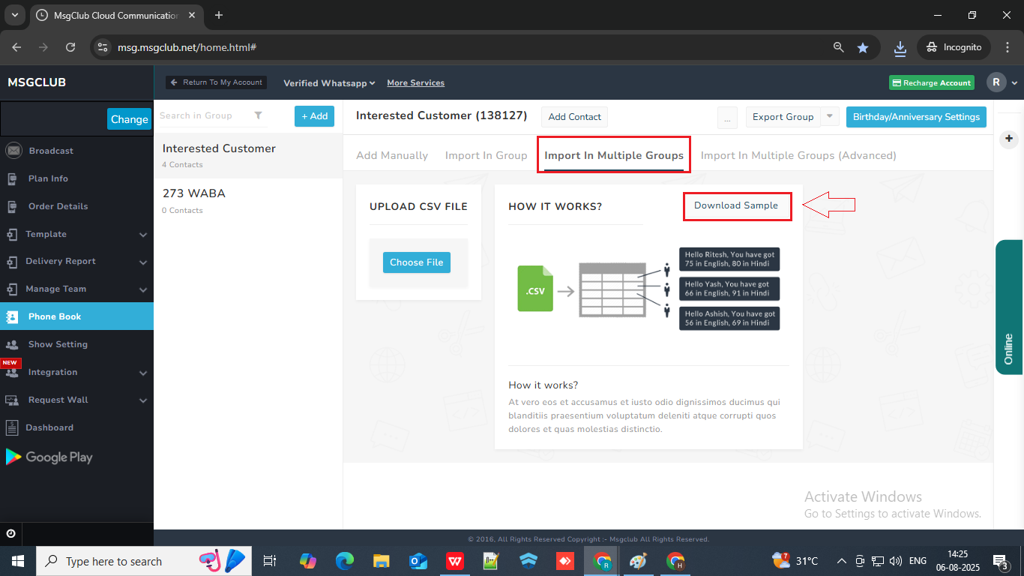This screenshot has height=576, width=1024.
Task: Expand the Template menu chevron
Action: (x=143, y=234)
